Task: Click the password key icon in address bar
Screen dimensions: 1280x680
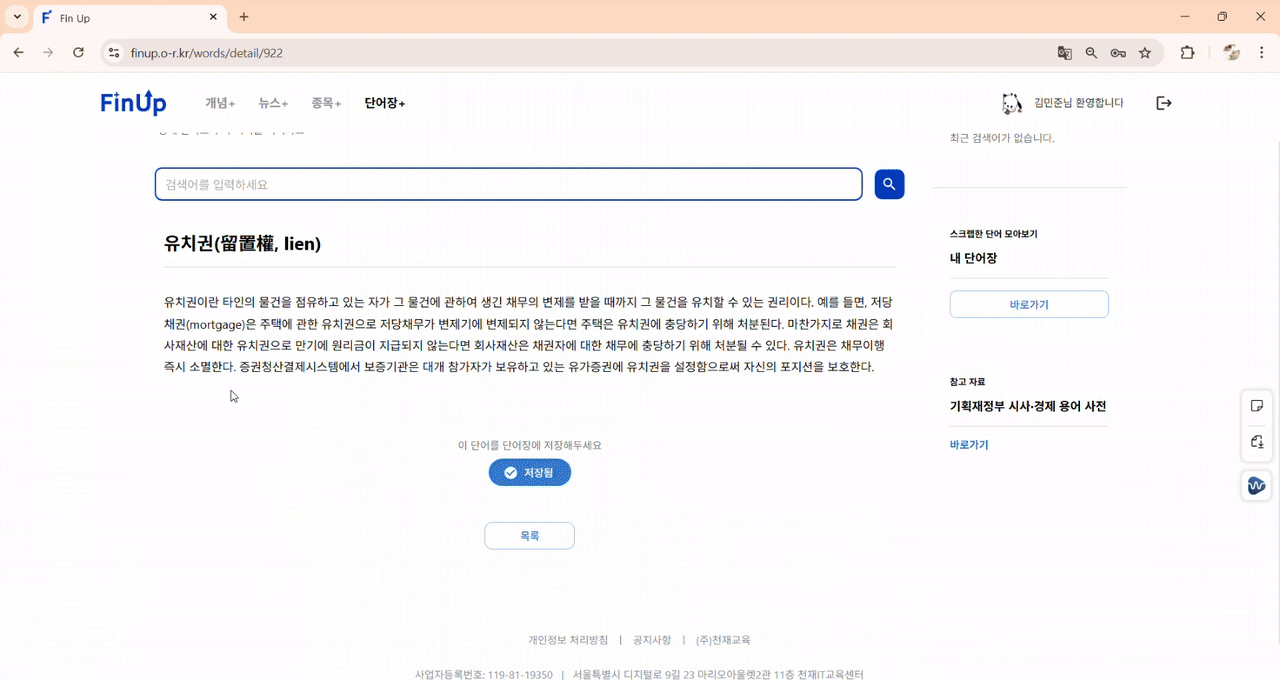Action: click(x=1118, y=52)
